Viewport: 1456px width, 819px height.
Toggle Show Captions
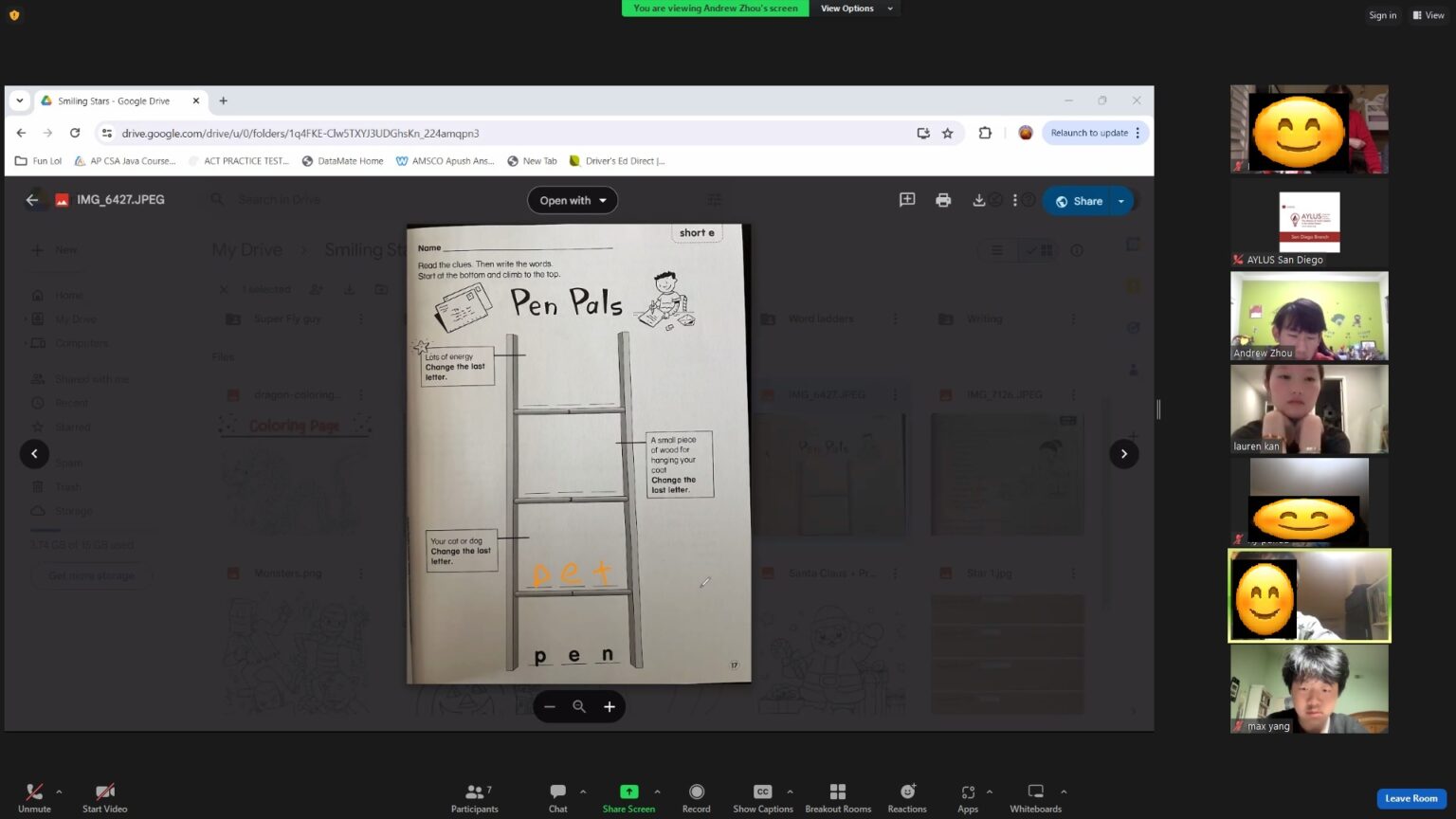[762, 797]
